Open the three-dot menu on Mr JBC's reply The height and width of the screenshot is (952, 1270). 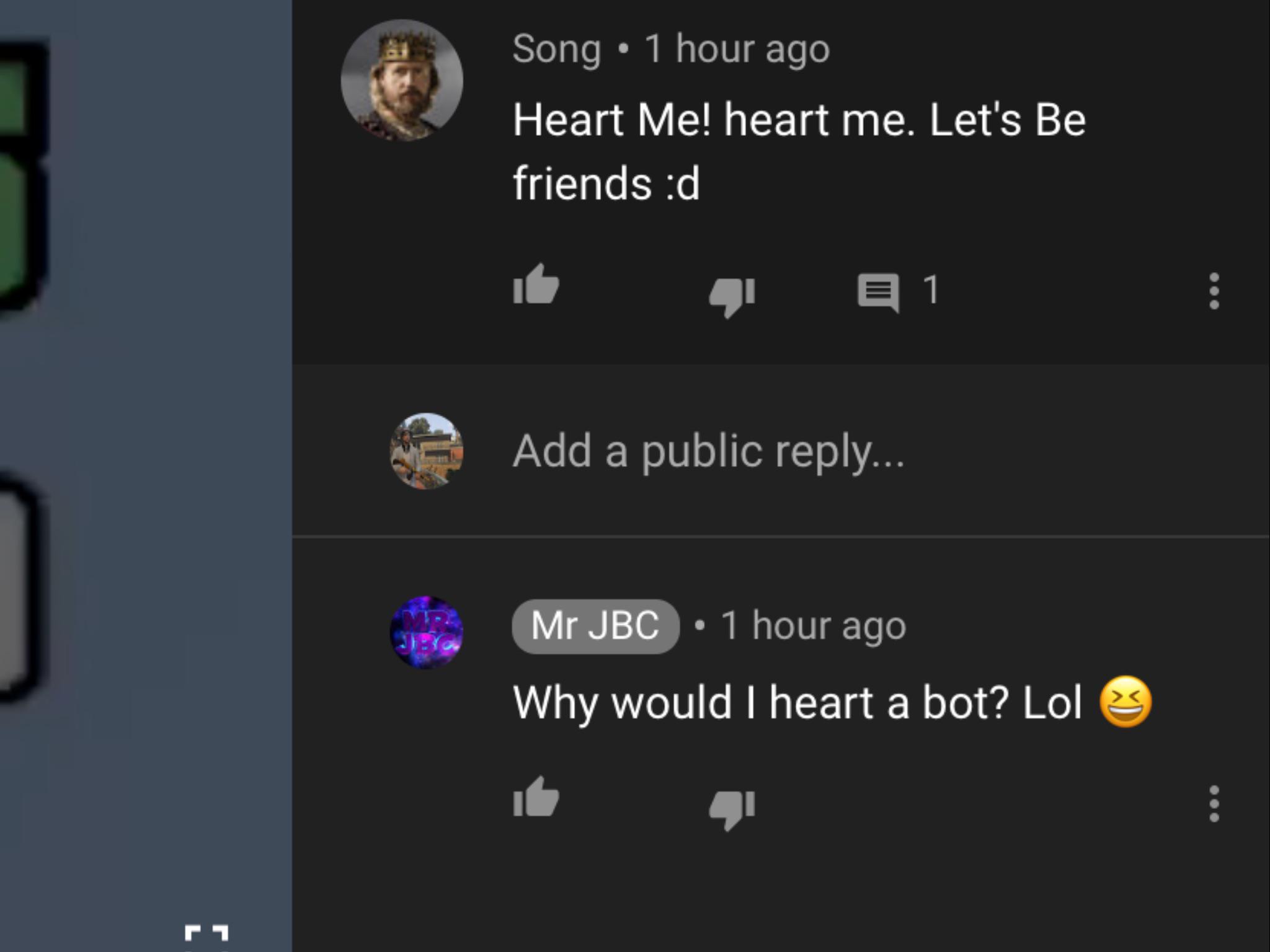pyautogui.click(x=1214, y=804)
